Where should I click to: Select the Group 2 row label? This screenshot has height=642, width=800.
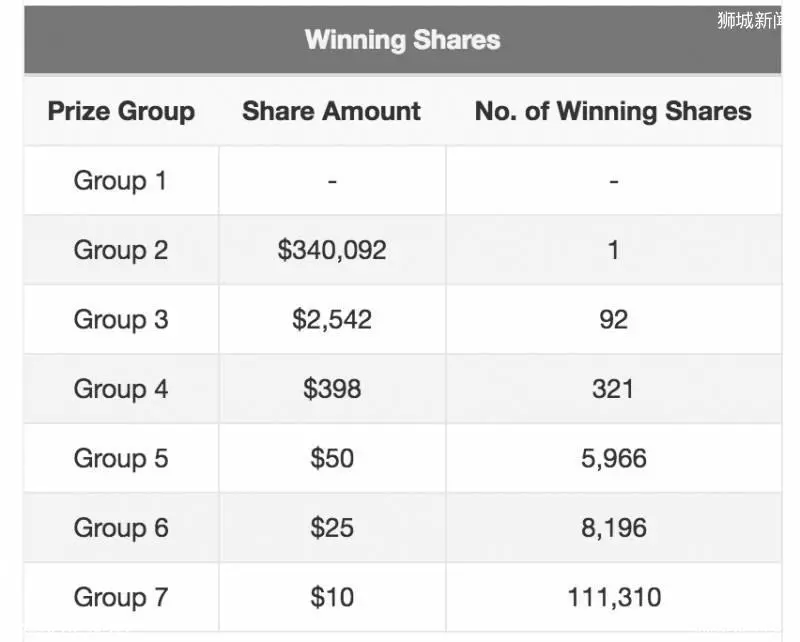click(120, 250)
